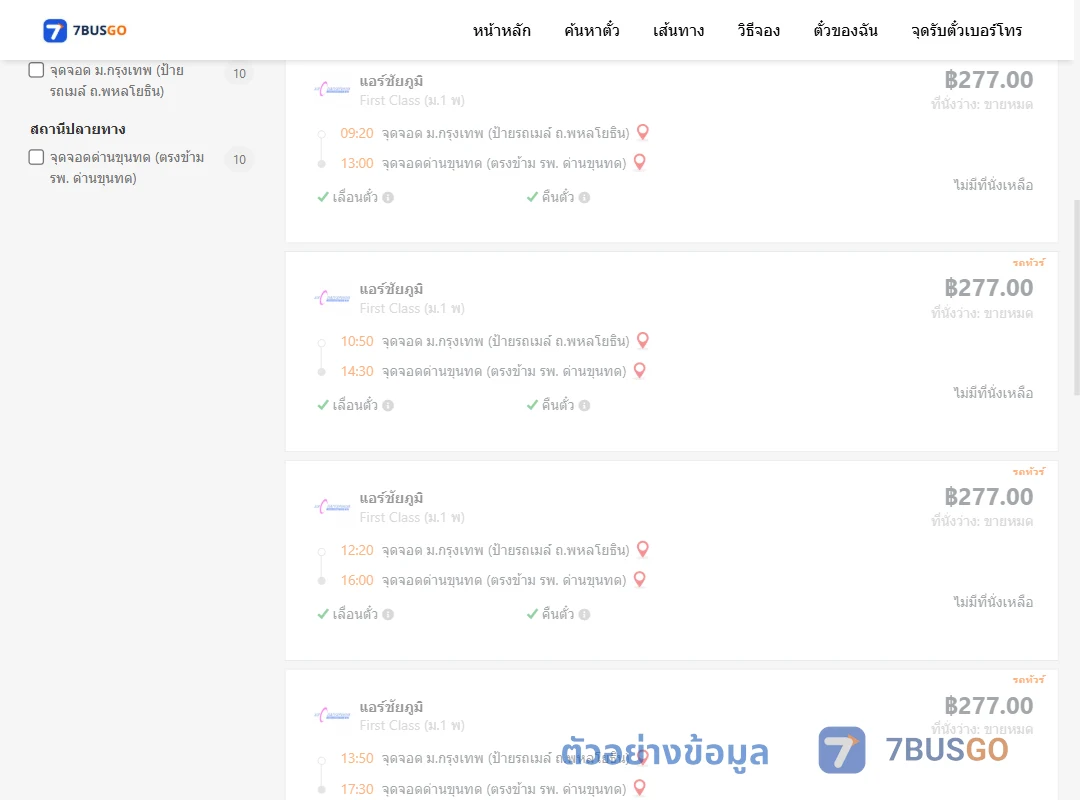Screen dimensions: 1080x800
Task: Click operator logo on the 09:20 trip card
Action: click(332, 90)
